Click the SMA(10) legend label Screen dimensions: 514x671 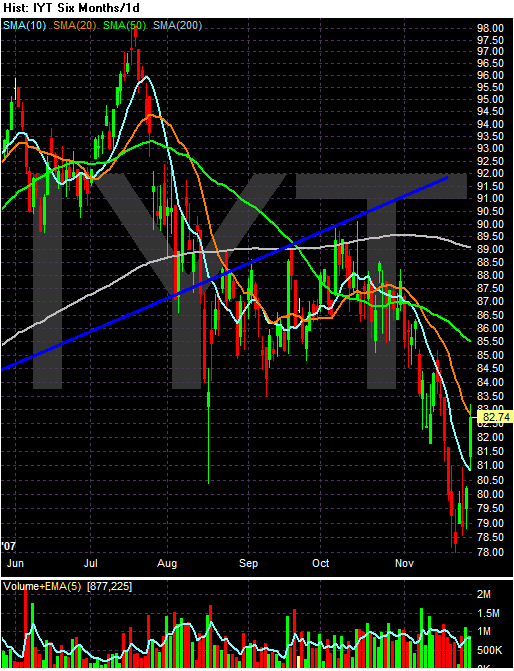click(24, 25)
